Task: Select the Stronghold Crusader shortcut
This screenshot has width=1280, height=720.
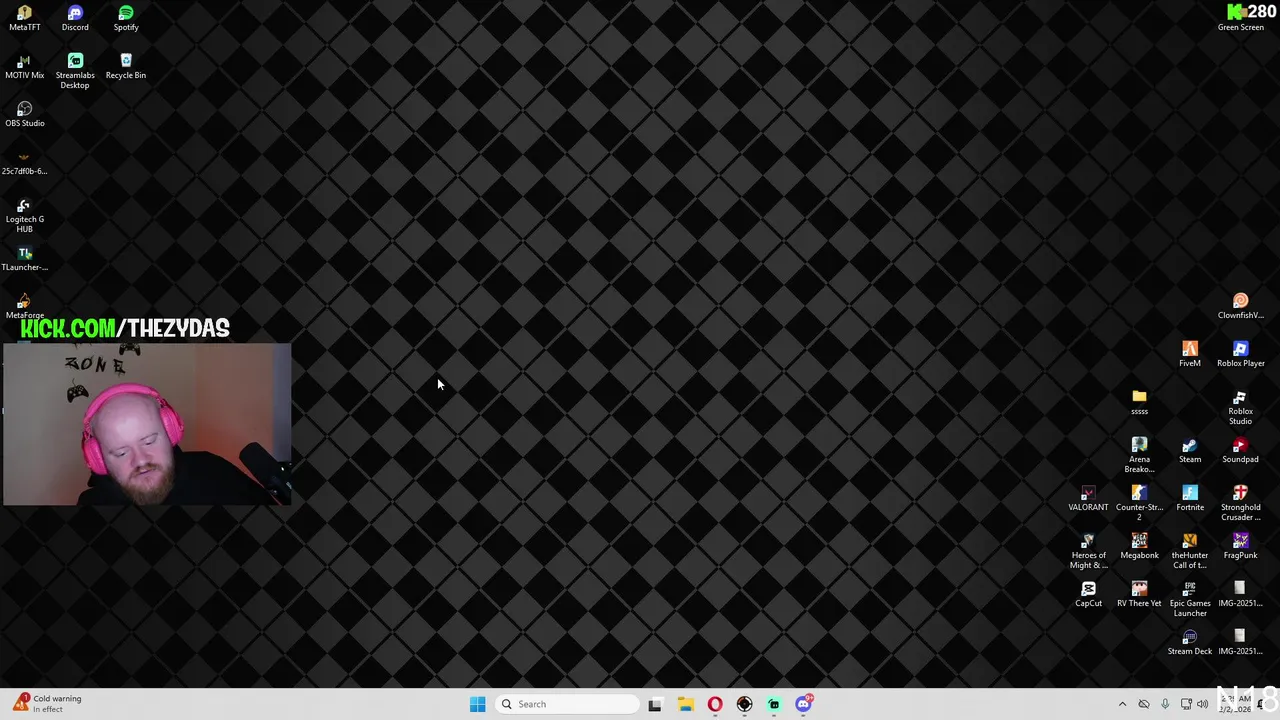Action: tap(1241, 503)
